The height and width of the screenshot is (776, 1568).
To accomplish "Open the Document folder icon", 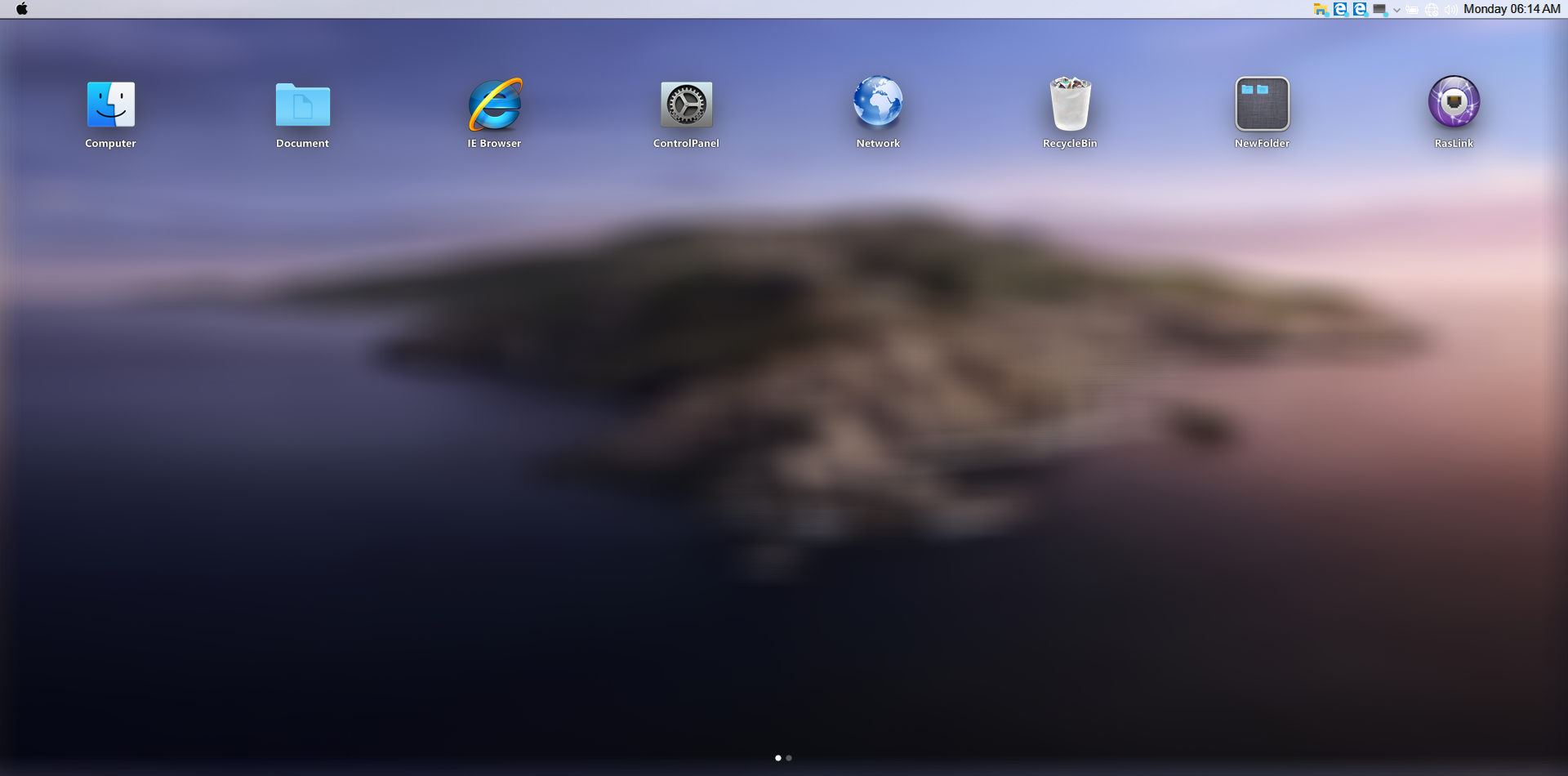I will [x=302, y=105].
